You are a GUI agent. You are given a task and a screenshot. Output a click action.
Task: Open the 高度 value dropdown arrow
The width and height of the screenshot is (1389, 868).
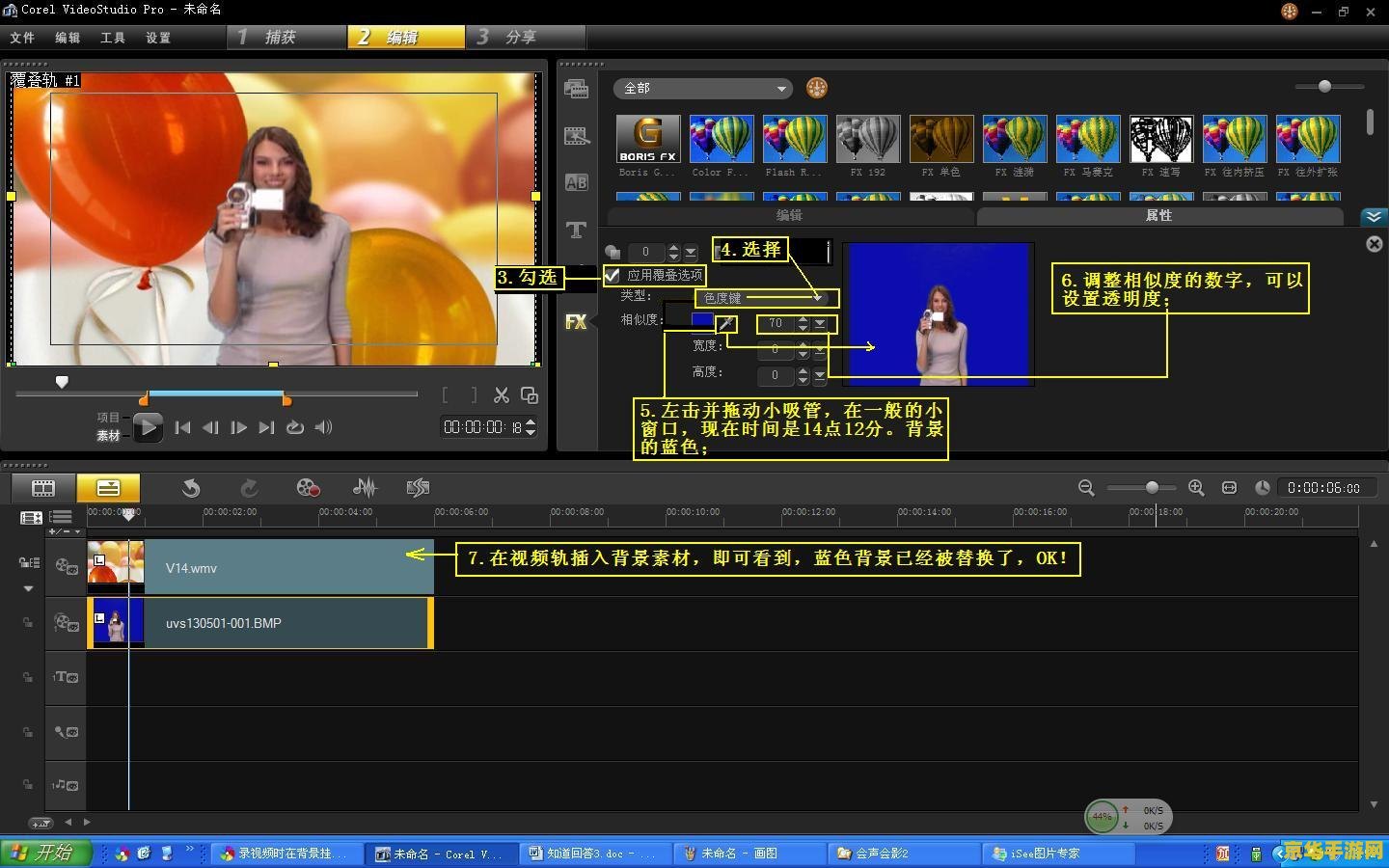tap(820, 375)
